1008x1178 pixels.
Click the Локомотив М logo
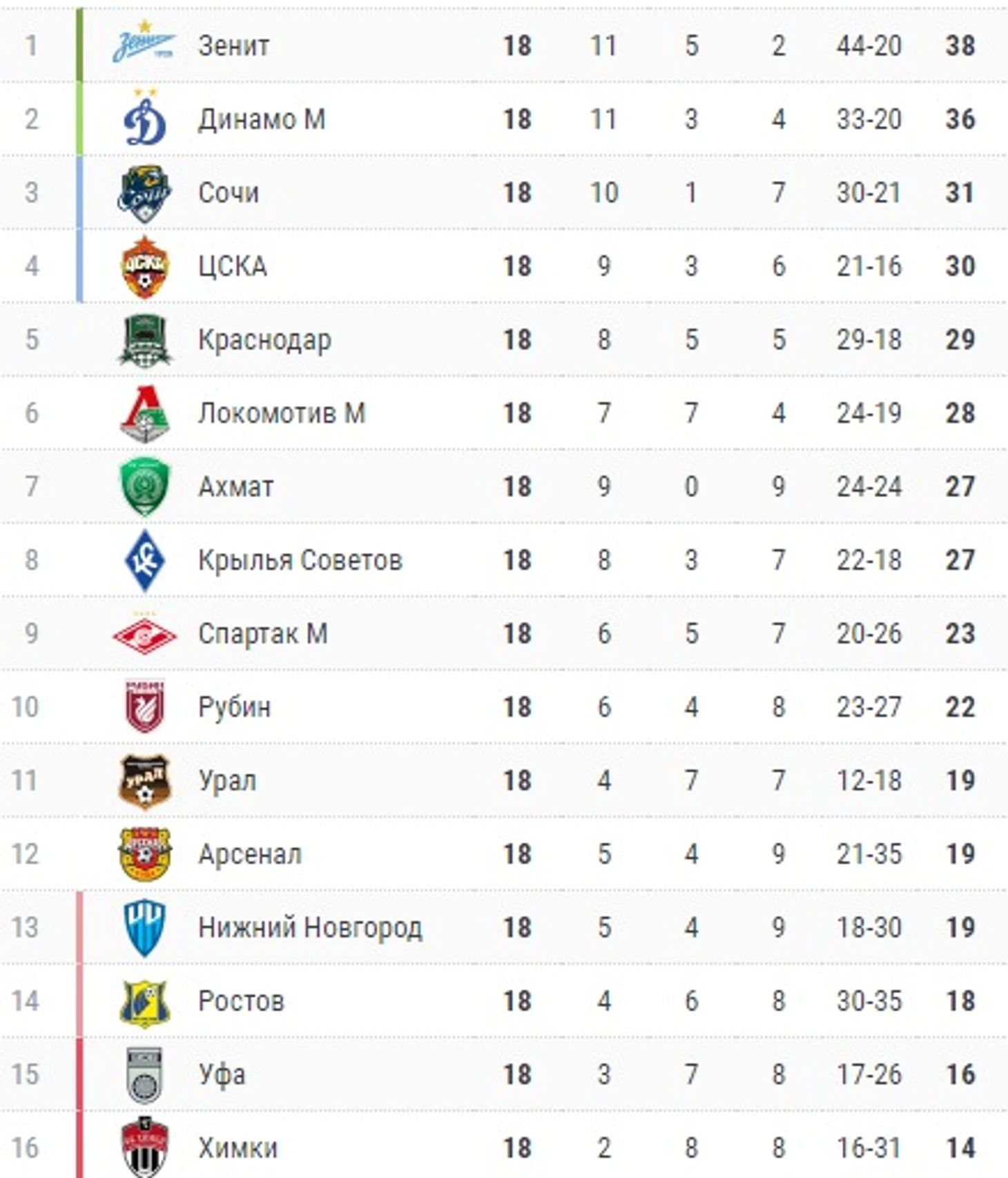click(144, 413)
